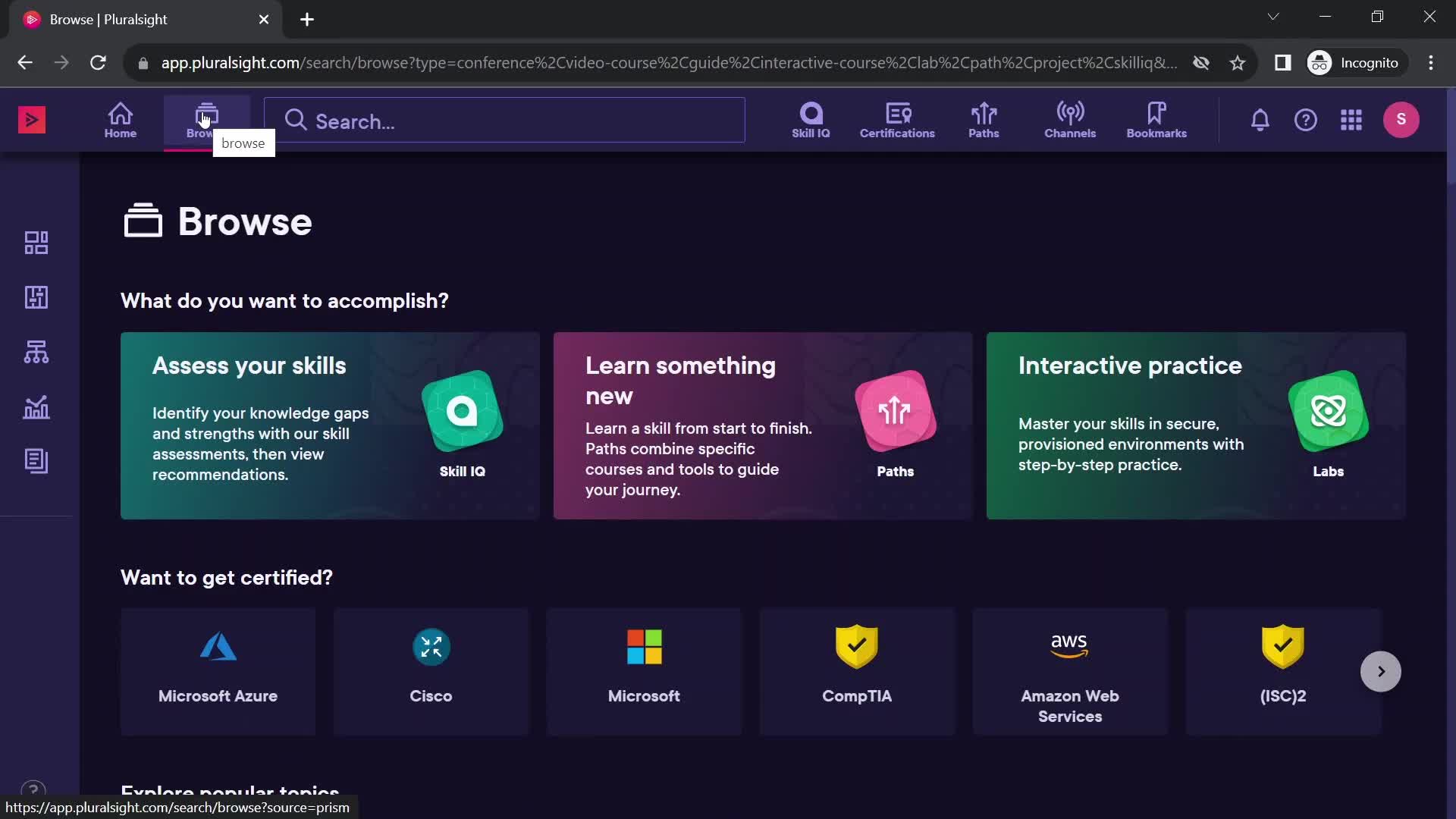Click the analytics chart sidebar icon
Viewport: 1456px width, 819px height.
[36, 407]
